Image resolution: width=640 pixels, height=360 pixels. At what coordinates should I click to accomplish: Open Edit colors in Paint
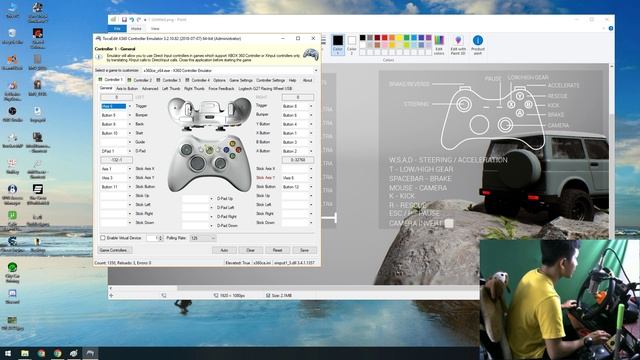(439, 45)
